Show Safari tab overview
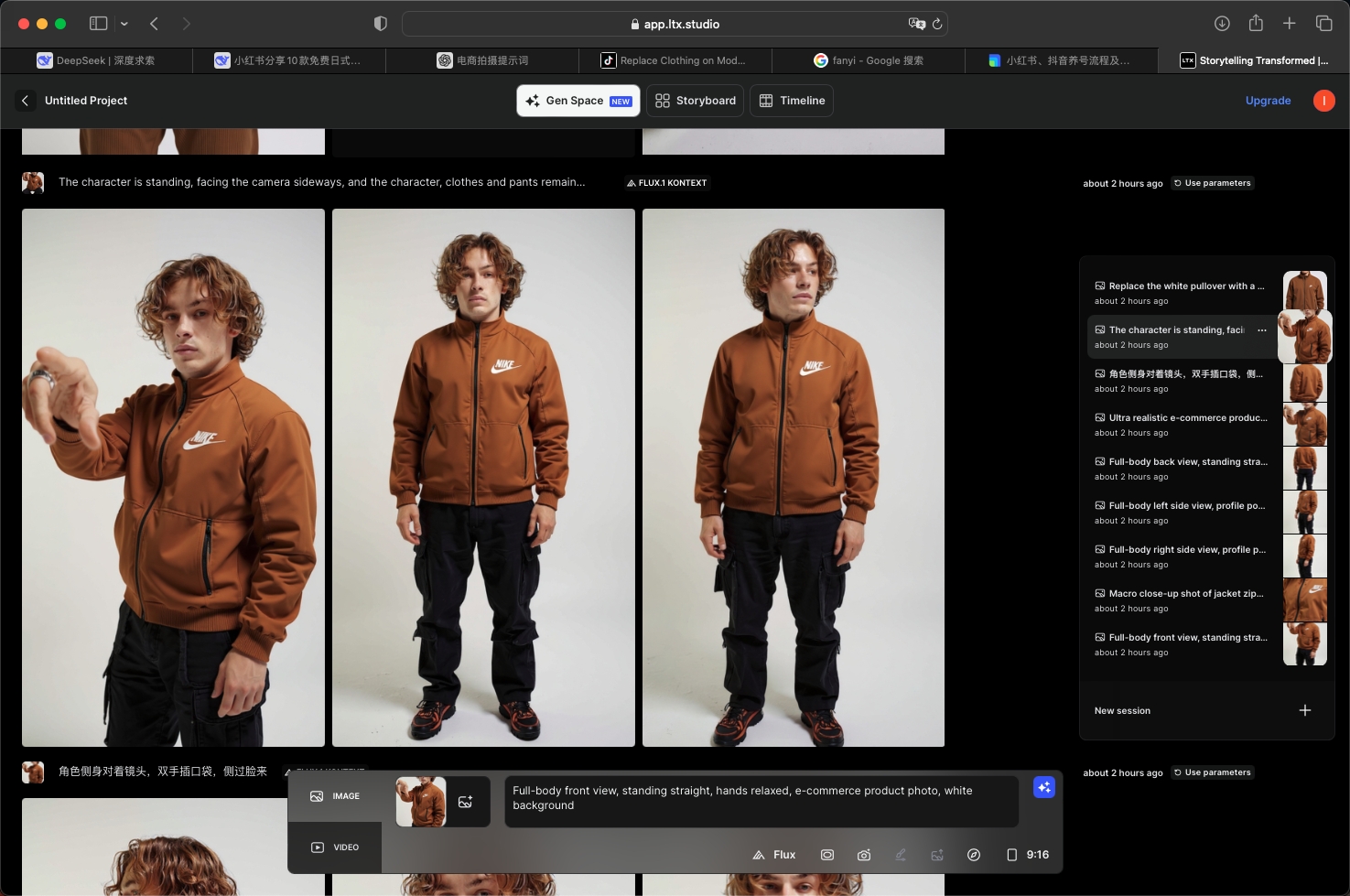This screenshot has width=1350, height=896. pyautogui.click(x=1323, y=24)
